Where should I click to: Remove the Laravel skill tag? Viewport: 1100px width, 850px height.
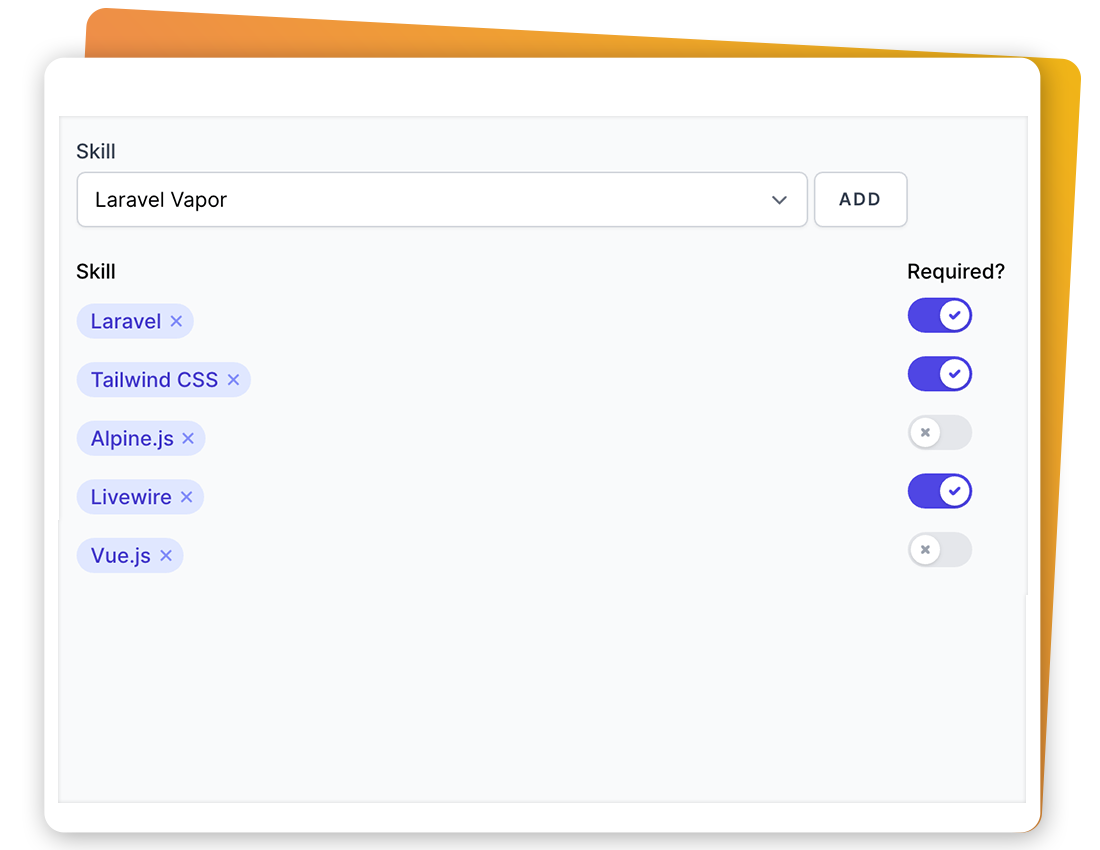pos(176,321)
